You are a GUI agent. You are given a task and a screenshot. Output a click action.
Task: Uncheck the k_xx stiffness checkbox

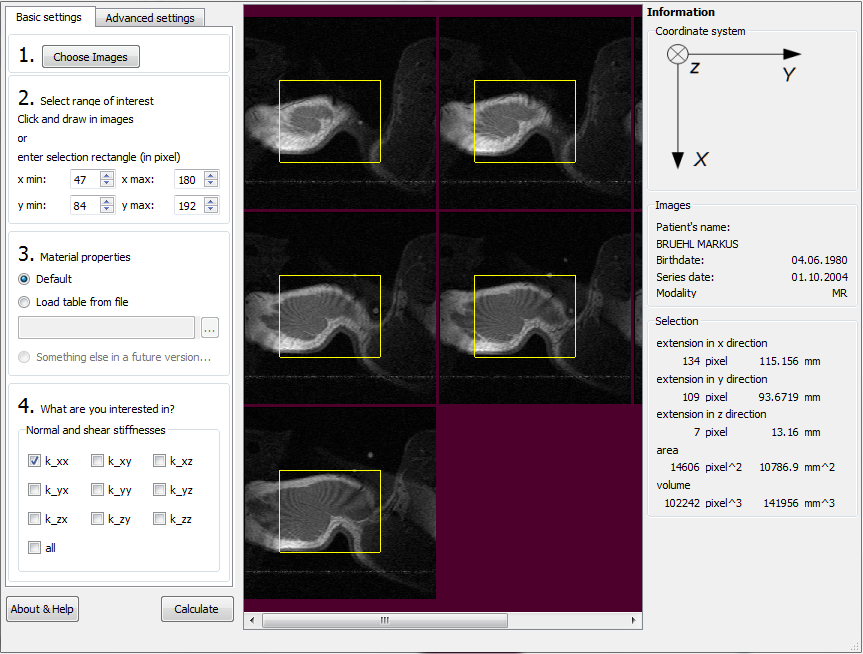click(35, 461)
